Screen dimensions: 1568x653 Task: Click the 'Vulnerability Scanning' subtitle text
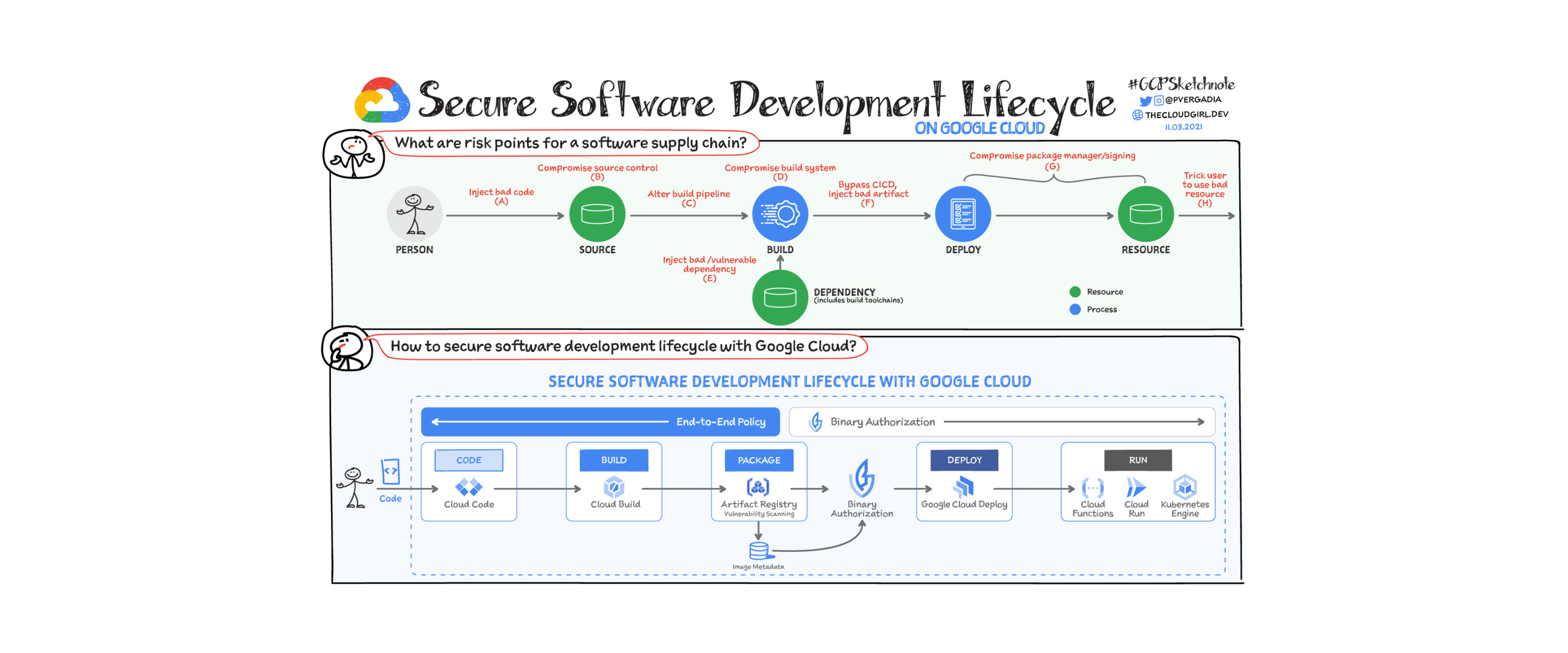(759, 514)
